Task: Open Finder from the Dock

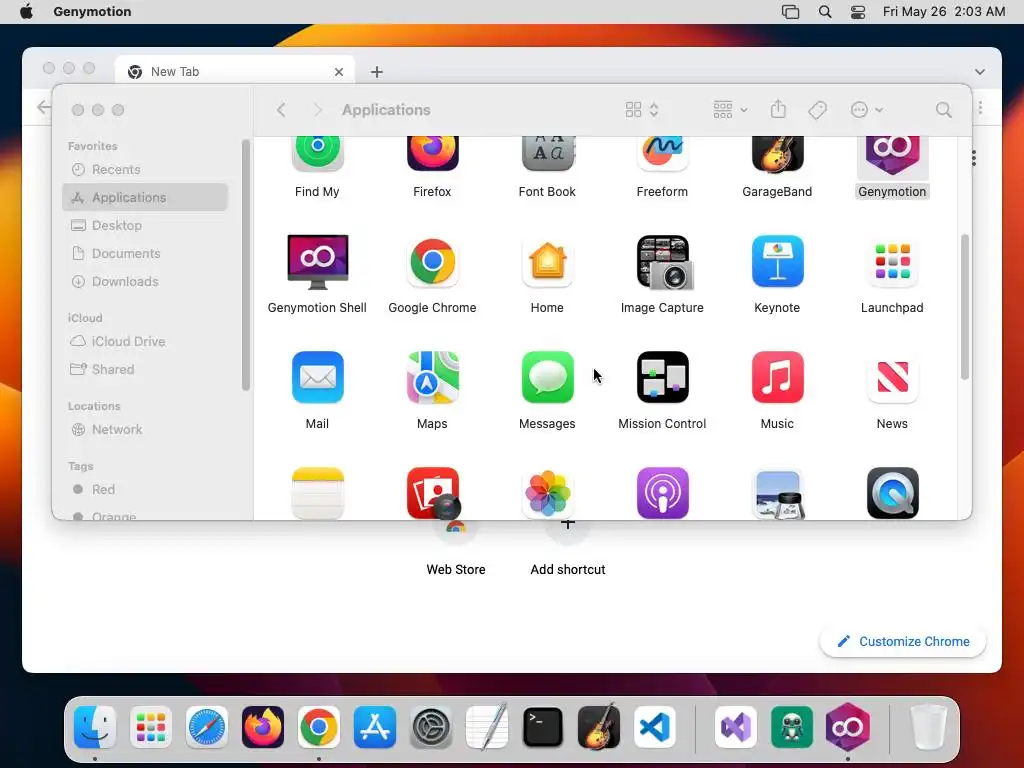Action: [x=95, y=727]
